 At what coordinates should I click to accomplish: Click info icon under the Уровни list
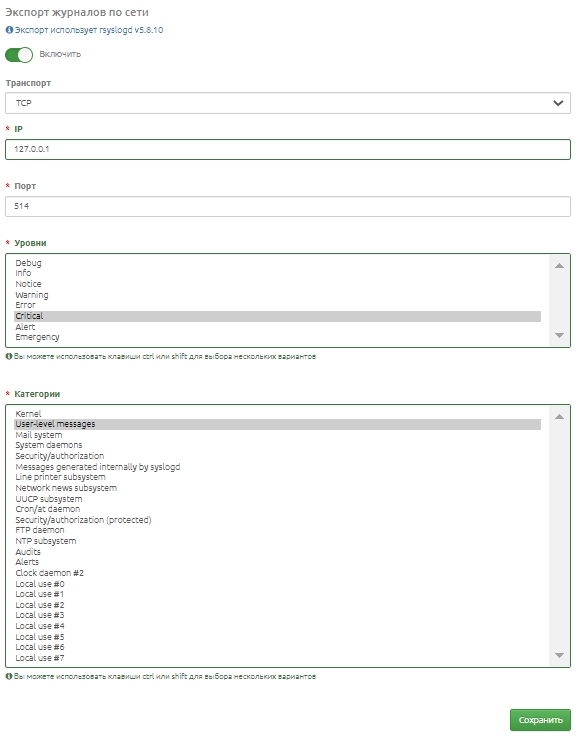pyautogui.click(x=8, y=357)
